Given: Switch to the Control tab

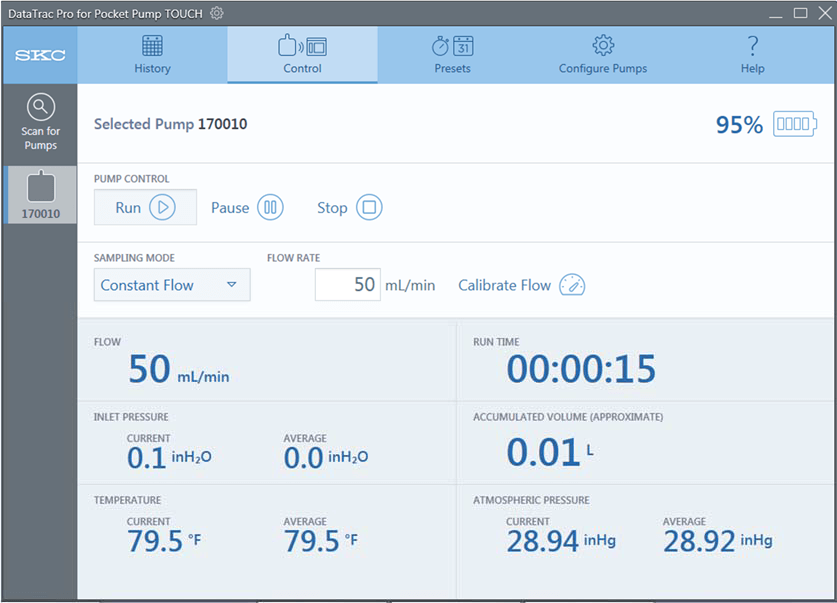Looking at the screenshot, I should click(302, 55).
